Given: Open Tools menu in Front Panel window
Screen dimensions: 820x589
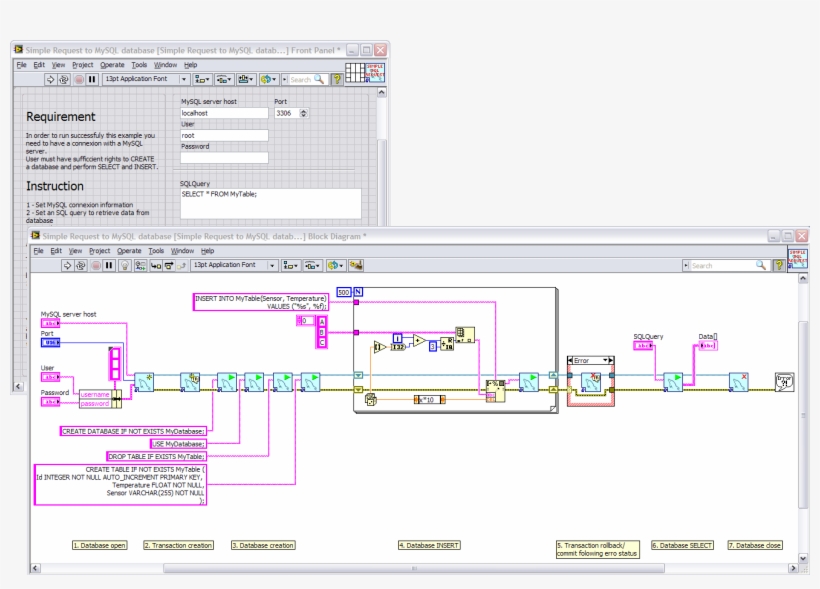Looking at the screenshot, I should coord(139,65).
